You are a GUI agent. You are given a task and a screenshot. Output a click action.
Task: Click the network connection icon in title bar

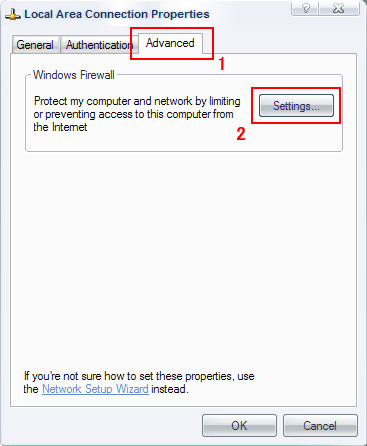pos(13,15)
